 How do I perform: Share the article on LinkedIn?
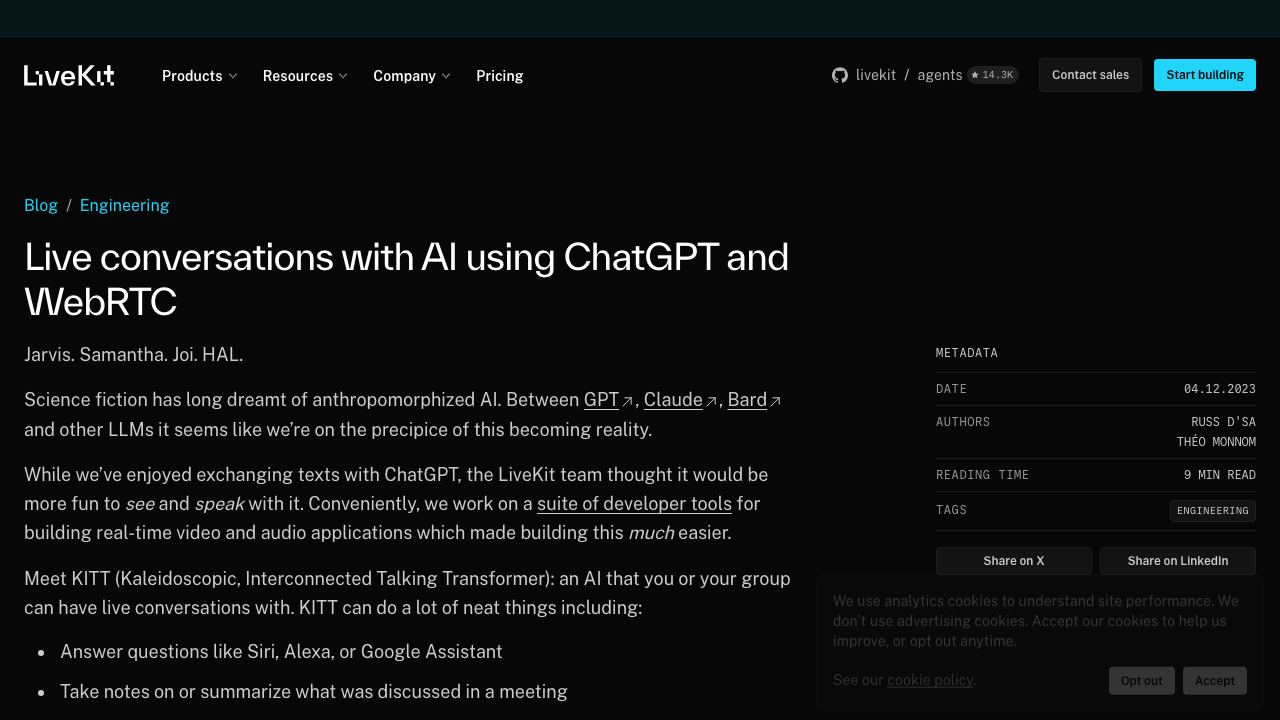point(1178,561)
